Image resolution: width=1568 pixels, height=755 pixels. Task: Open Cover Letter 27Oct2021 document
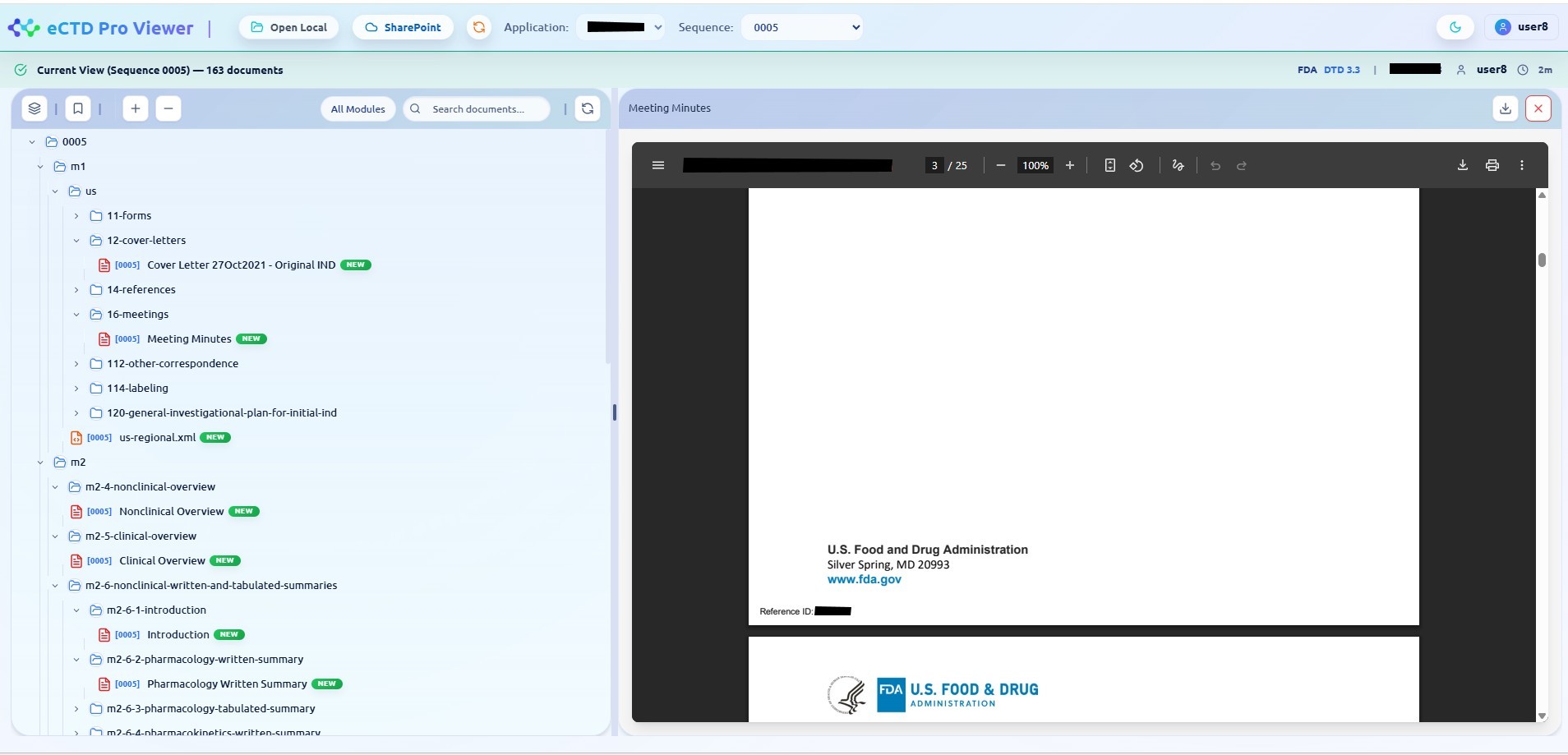click(x=241, y=265)
